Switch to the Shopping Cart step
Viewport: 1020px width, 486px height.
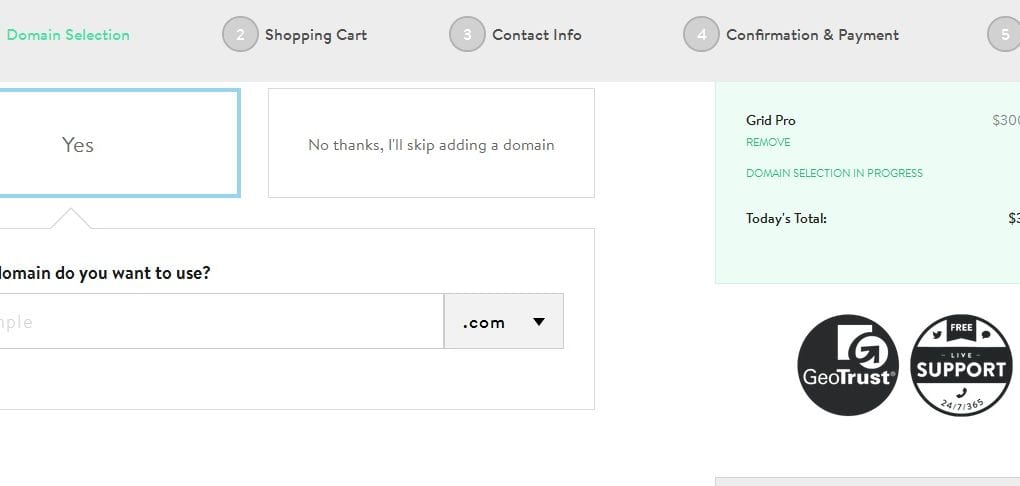[x=315, y=35]
